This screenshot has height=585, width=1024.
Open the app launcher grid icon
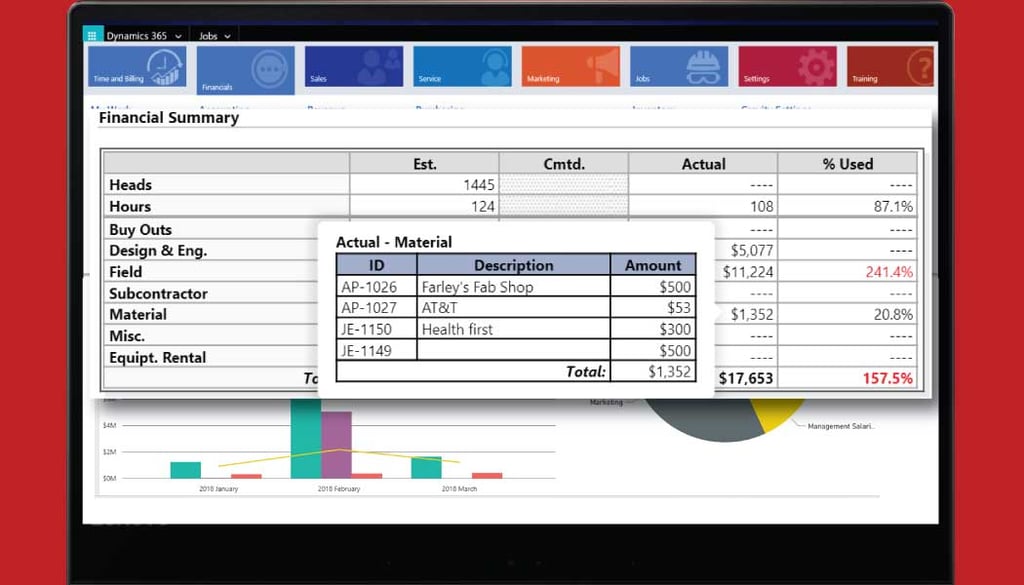pyautogui.click(x=93, y=35)
